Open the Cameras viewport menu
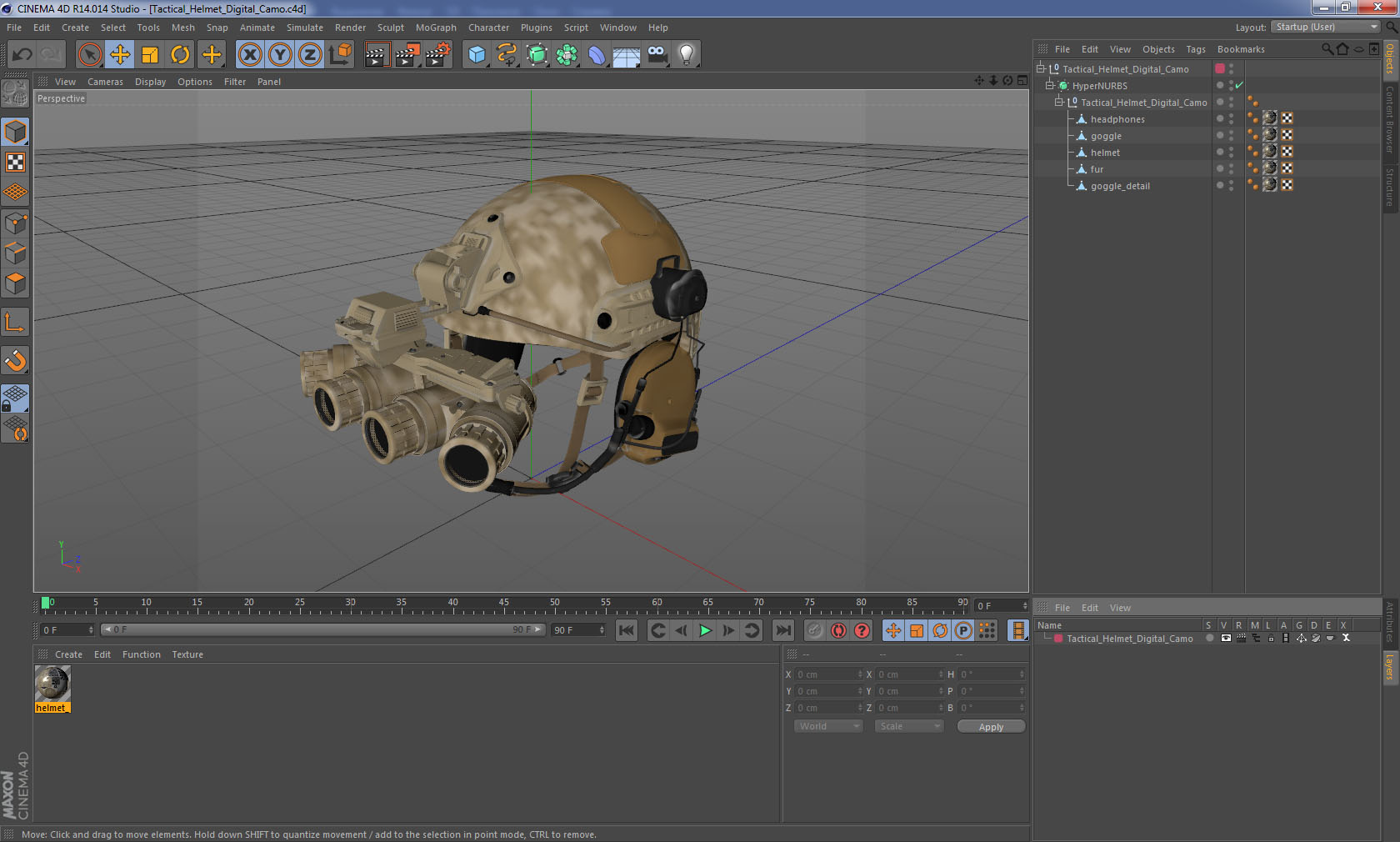This screenshot has width=1400, height=842. coord(105,82)
